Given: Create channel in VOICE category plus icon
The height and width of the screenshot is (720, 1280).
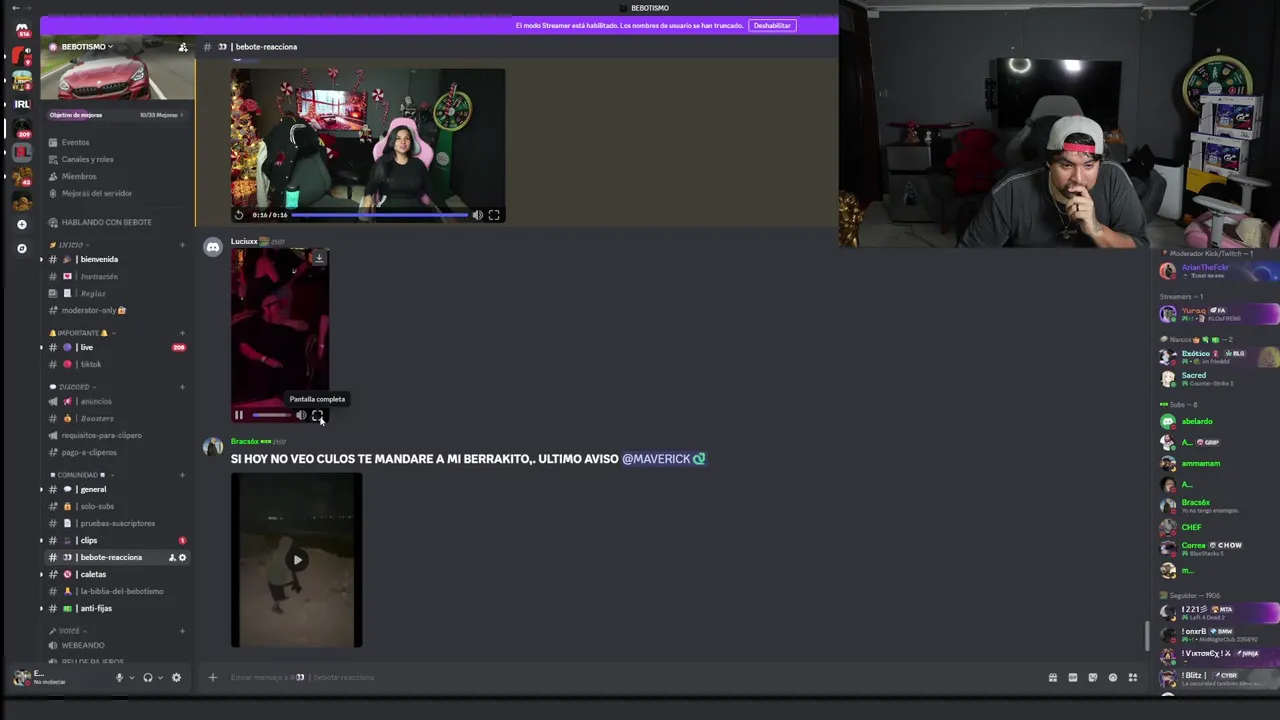Looking at the screenshot, I should pyautogui.click(x=182, y=631).
